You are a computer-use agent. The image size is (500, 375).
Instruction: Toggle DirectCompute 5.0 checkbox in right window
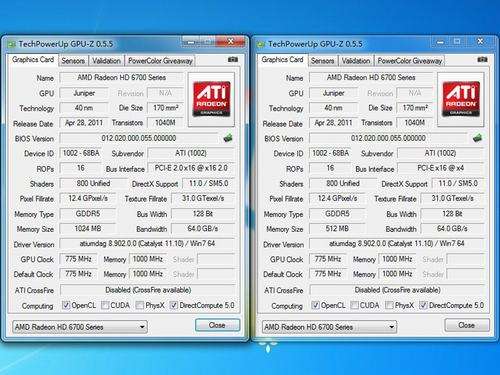[x=423, y=305]
